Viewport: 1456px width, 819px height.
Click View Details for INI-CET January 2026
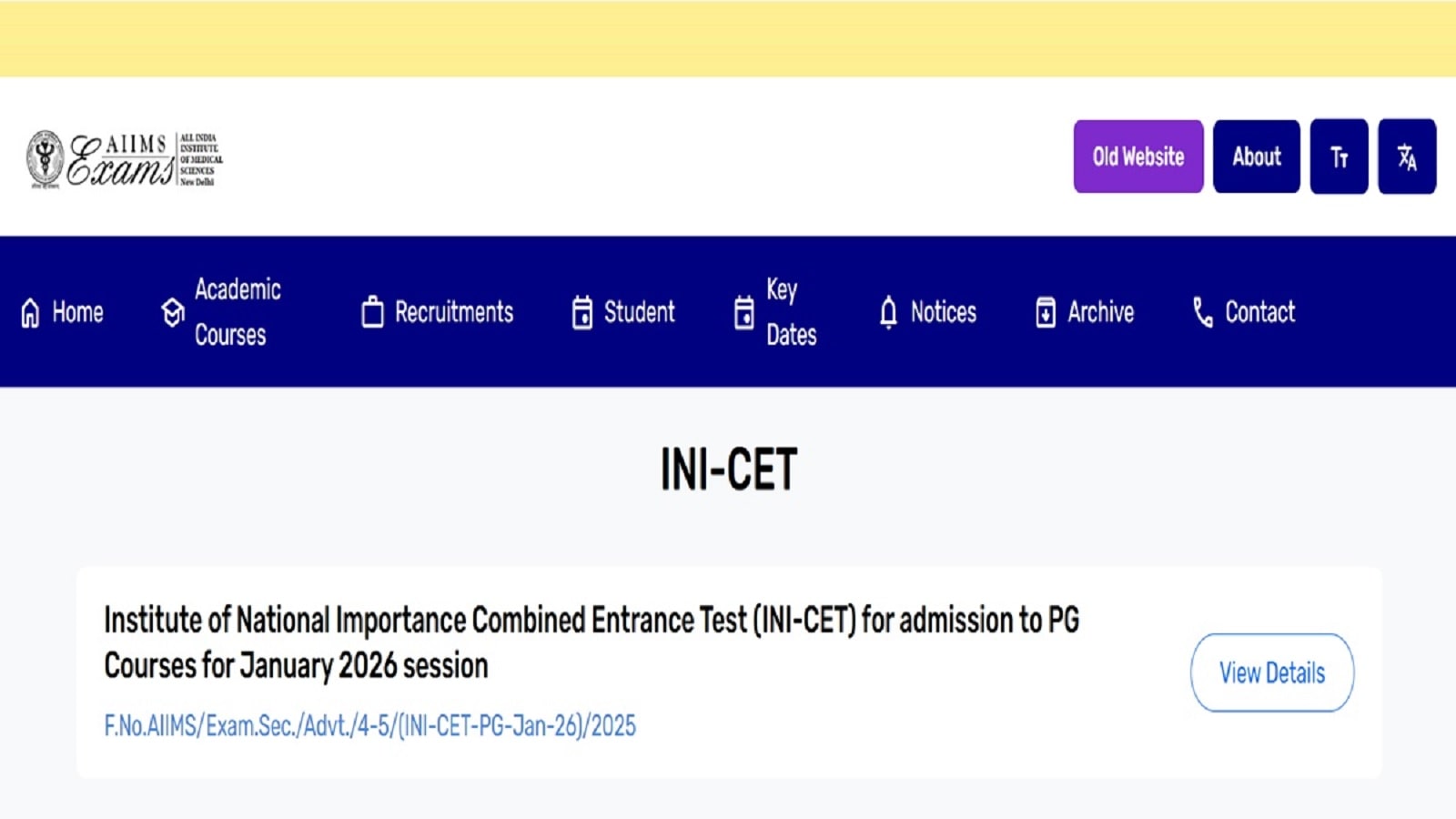tap(1272, 673)
